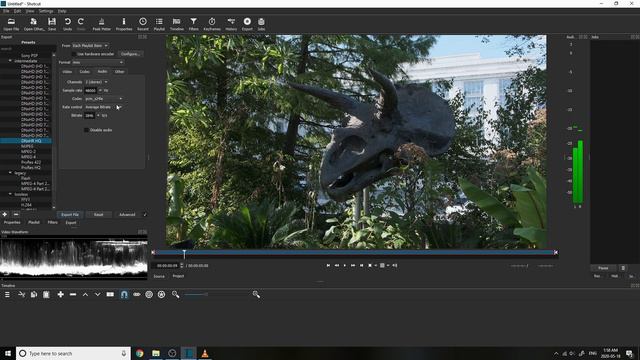
Task: Click the player play button
Action: pos(345,265)
